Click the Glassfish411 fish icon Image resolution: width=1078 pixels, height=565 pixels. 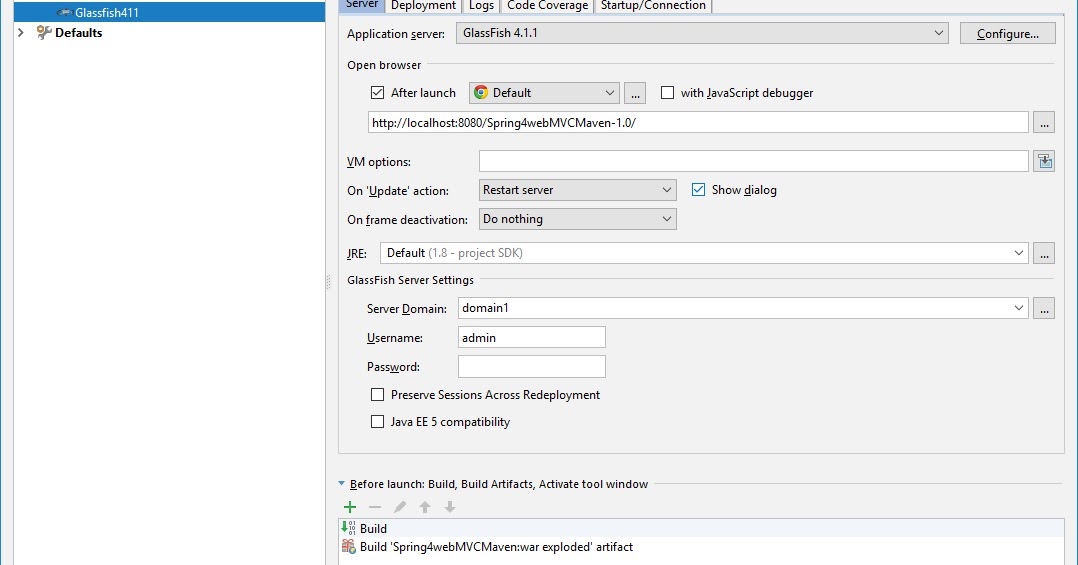click(x=65, y=12)
